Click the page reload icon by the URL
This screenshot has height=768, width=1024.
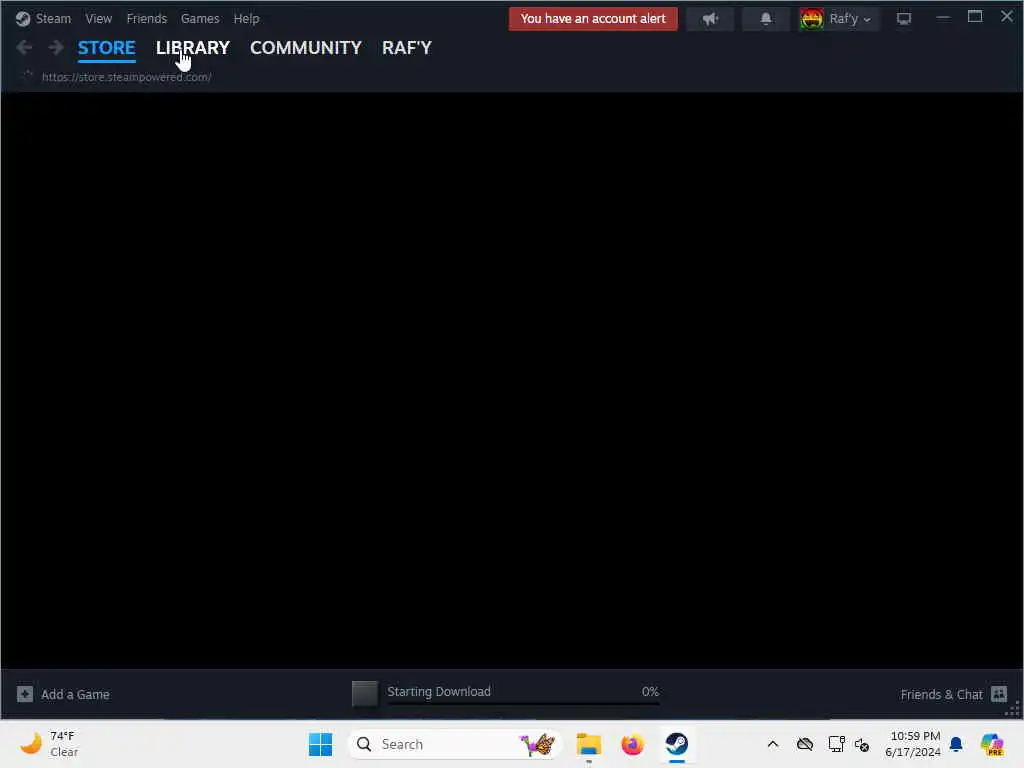(x=27, y=75)
